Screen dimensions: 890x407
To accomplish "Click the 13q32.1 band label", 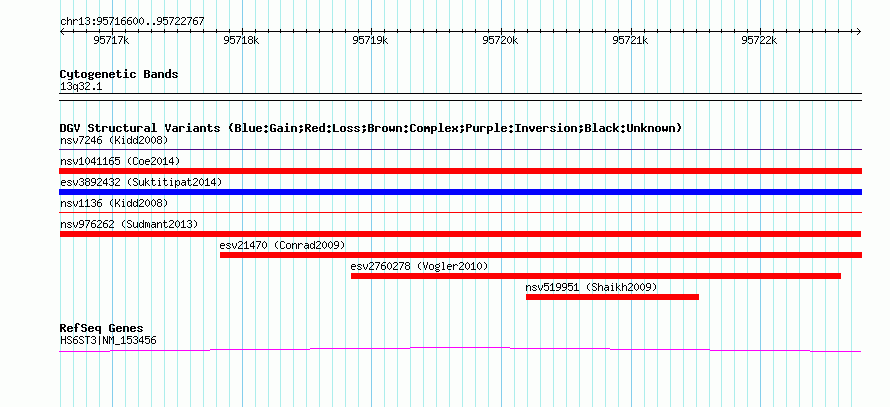I will [x=81, y=87].
